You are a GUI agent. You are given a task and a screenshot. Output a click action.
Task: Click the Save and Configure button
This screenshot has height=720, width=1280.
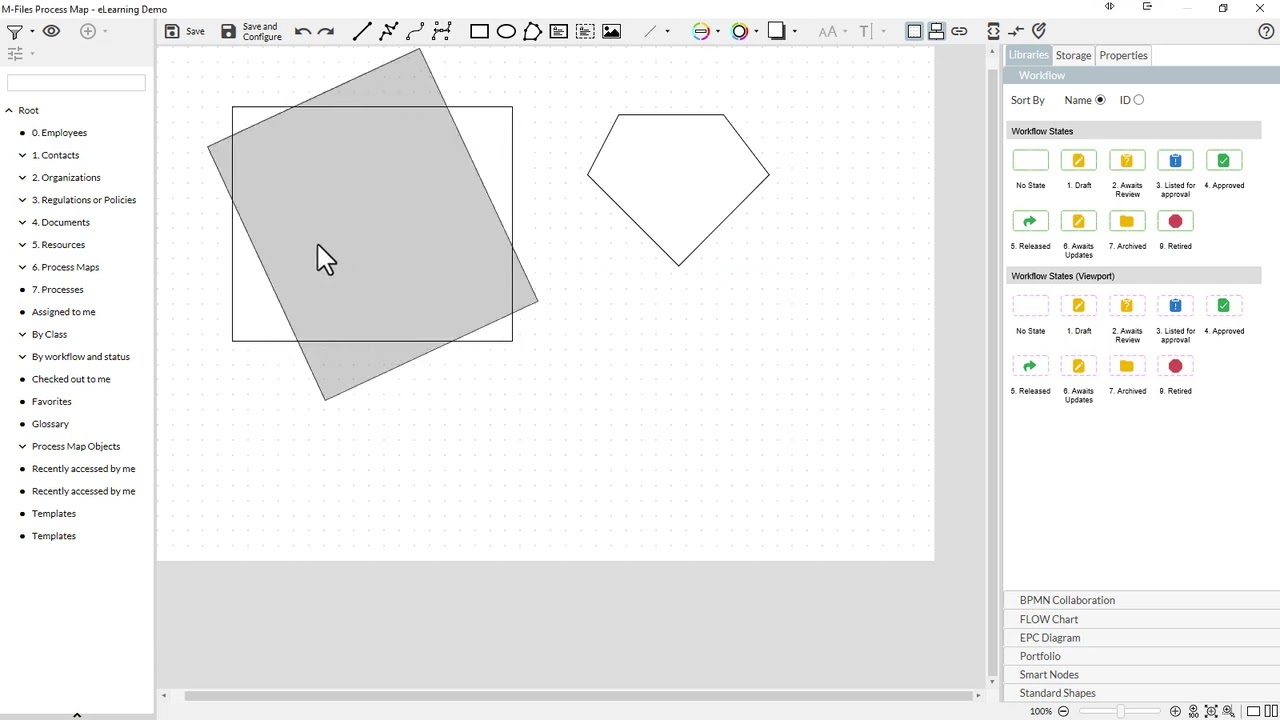coord(252,32)
